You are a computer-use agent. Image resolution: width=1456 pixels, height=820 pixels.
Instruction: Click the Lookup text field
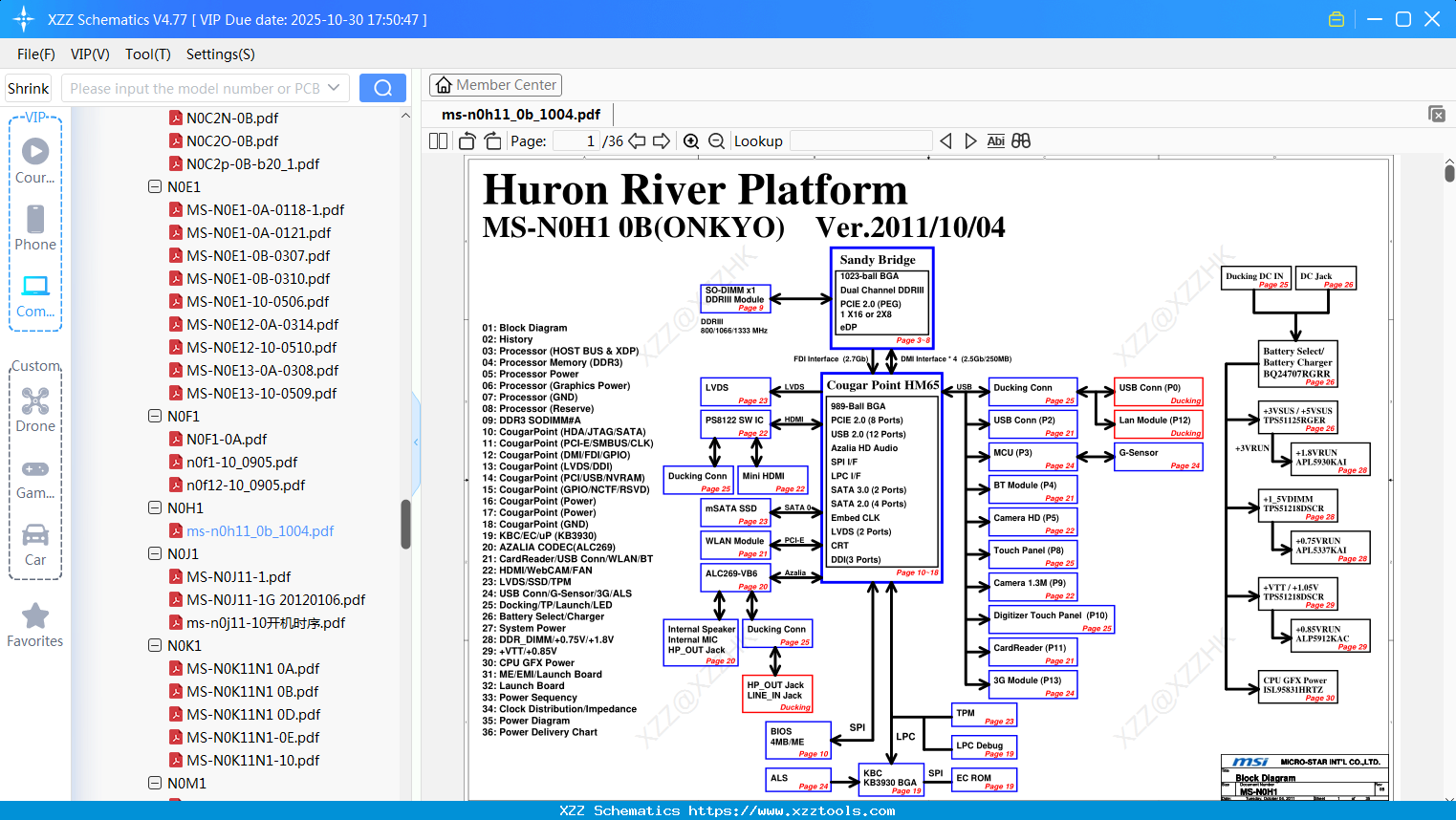tap(861, 141)
